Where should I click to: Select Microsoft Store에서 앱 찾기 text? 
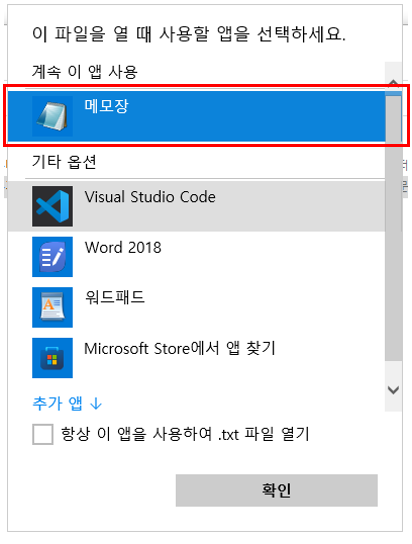coord(180,348)
